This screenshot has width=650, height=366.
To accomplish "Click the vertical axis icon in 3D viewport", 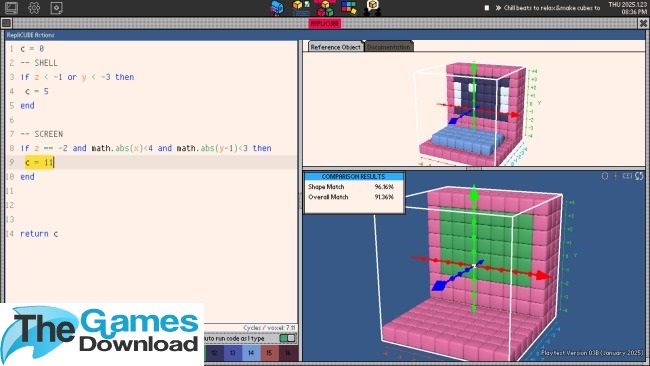I will 616,176.
